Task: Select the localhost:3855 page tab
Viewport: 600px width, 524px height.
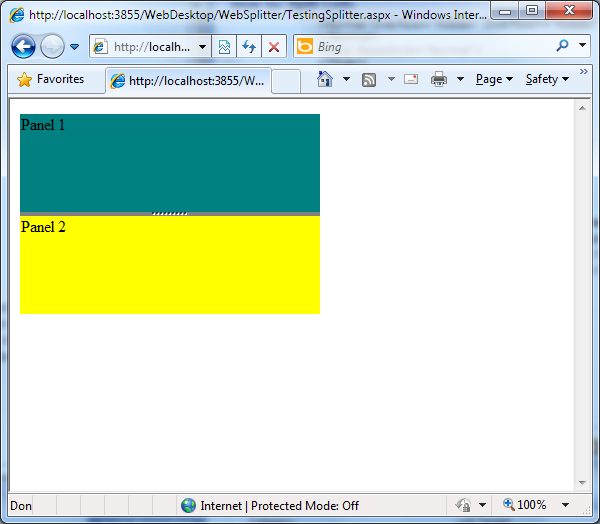Action: tap(187, 80)
